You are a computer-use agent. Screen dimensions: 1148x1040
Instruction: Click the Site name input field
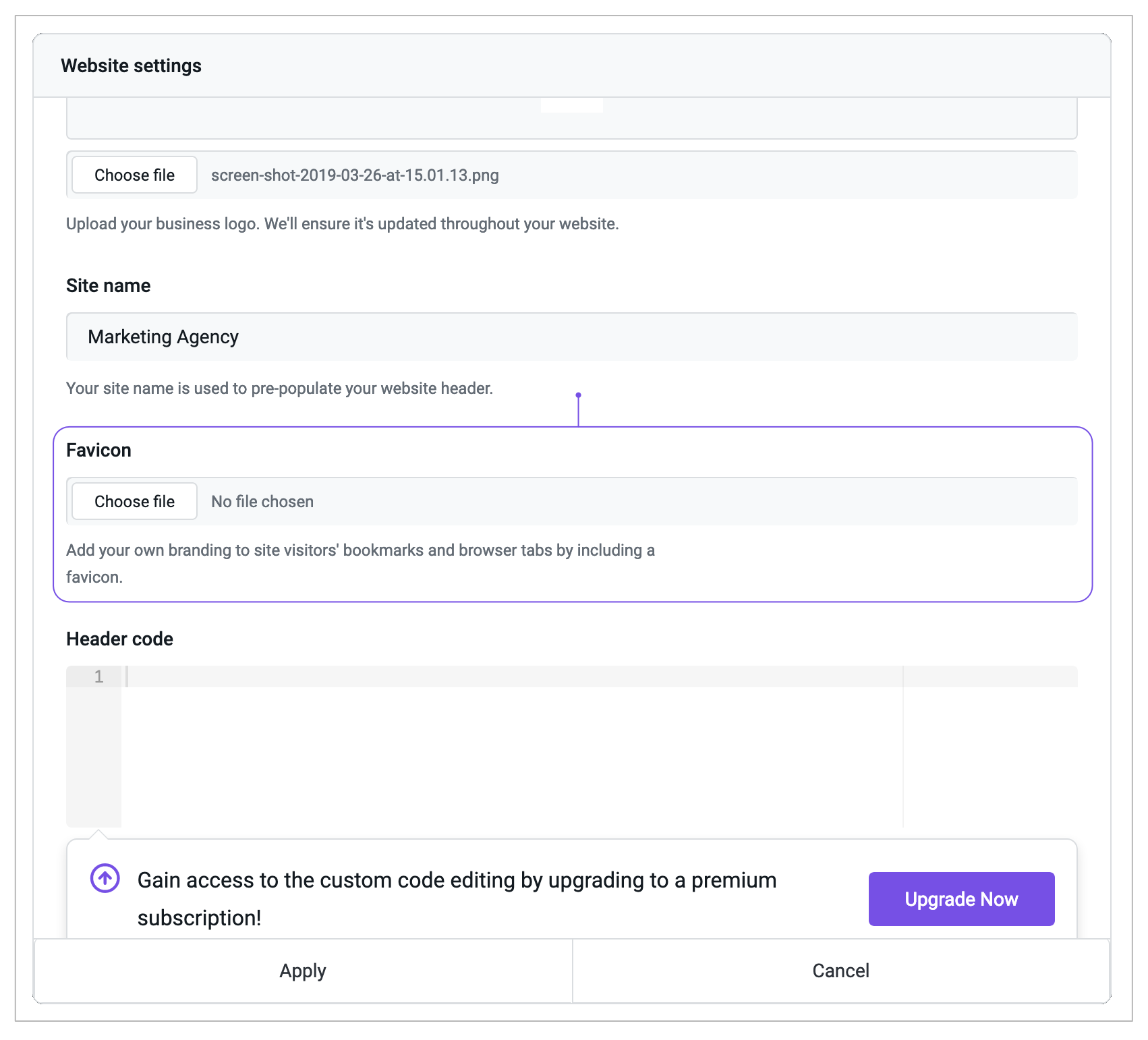(571, 337)
